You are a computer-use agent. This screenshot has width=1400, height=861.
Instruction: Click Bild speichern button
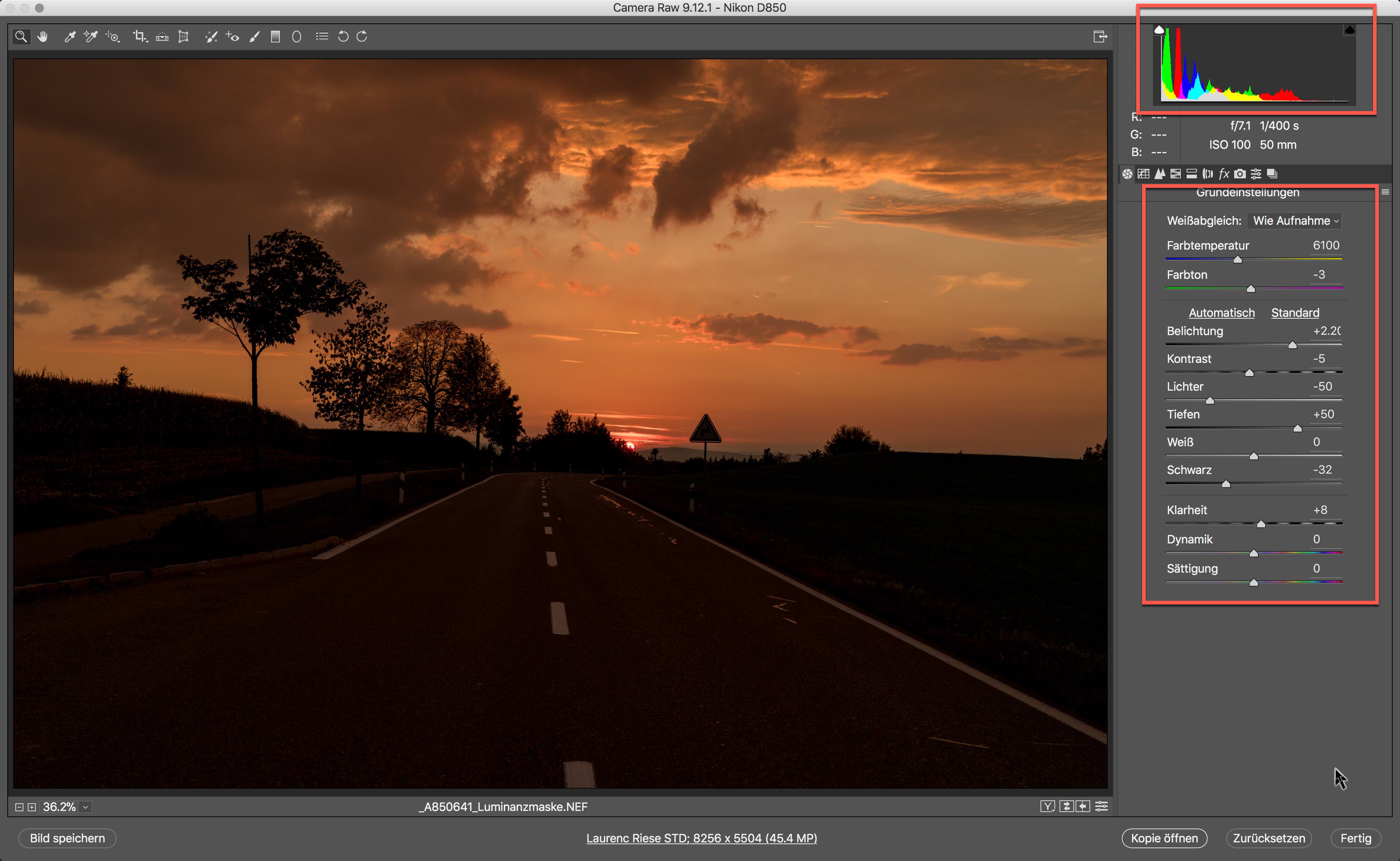pyautogui.click(x=67, y=838)
